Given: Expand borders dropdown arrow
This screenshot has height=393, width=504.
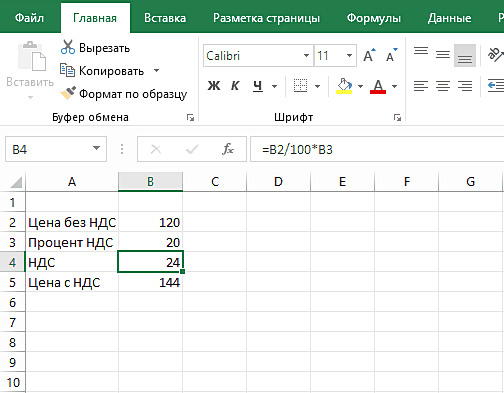Looking at the screenshot, I should (x=317, y=86).
